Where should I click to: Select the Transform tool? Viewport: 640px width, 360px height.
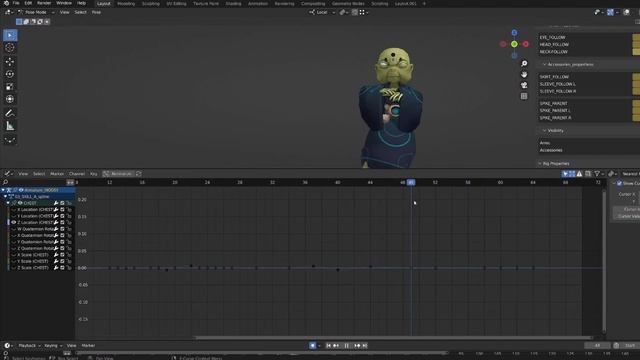coord(10,99)
